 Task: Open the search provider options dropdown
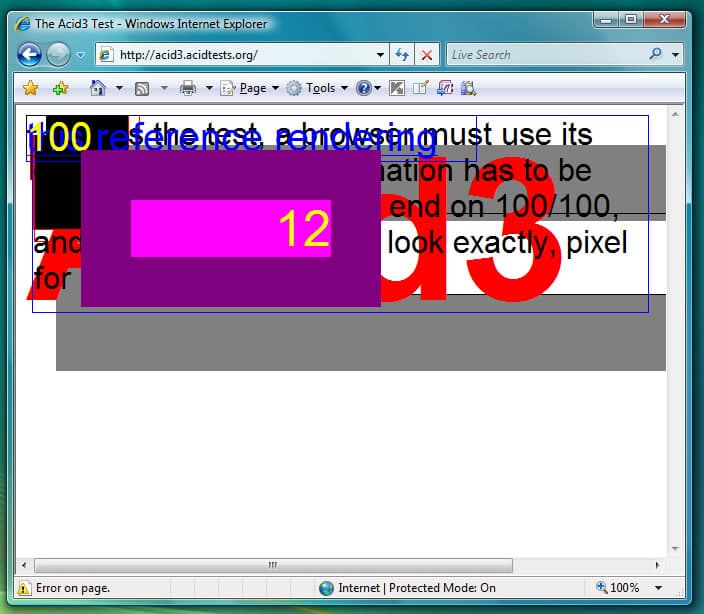point(675,55)
